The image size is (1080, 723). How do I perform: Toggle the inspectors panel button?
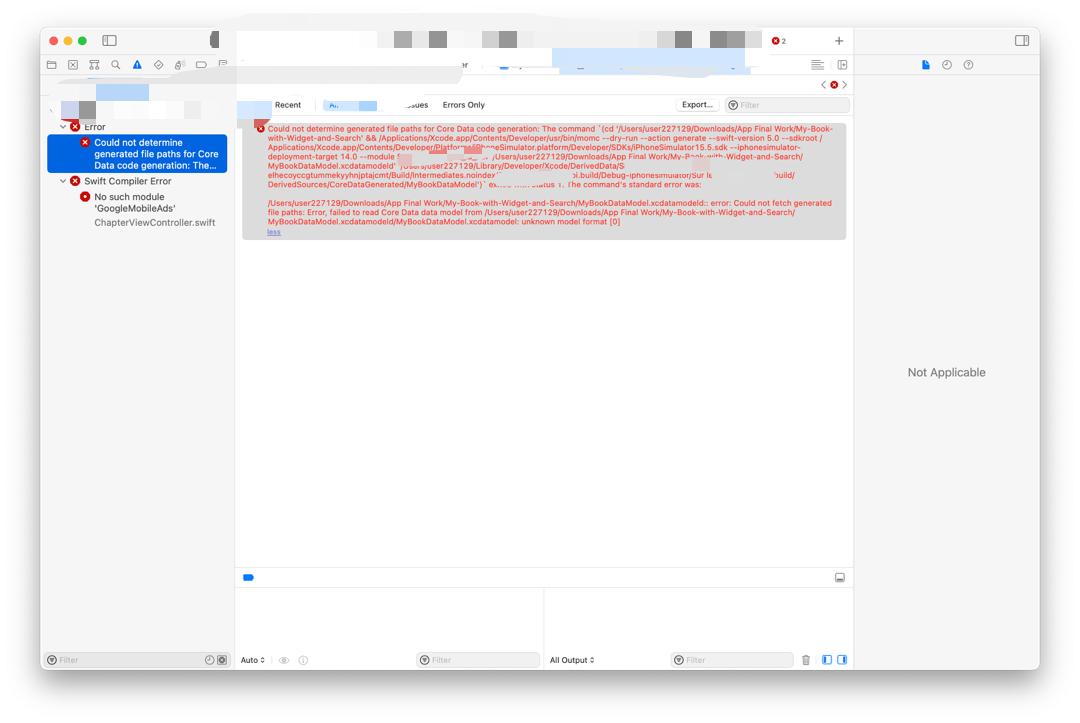(1022, 41)
